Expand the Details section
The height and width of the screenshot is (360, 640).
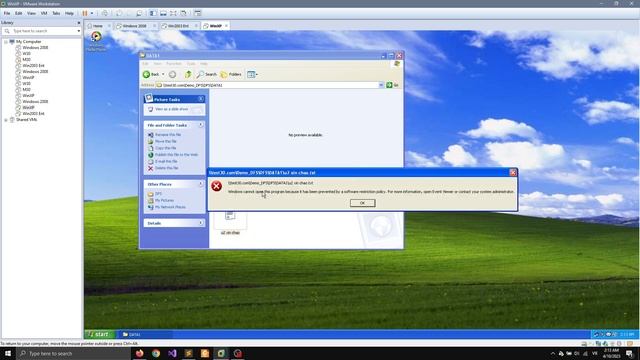click(201, 223)
